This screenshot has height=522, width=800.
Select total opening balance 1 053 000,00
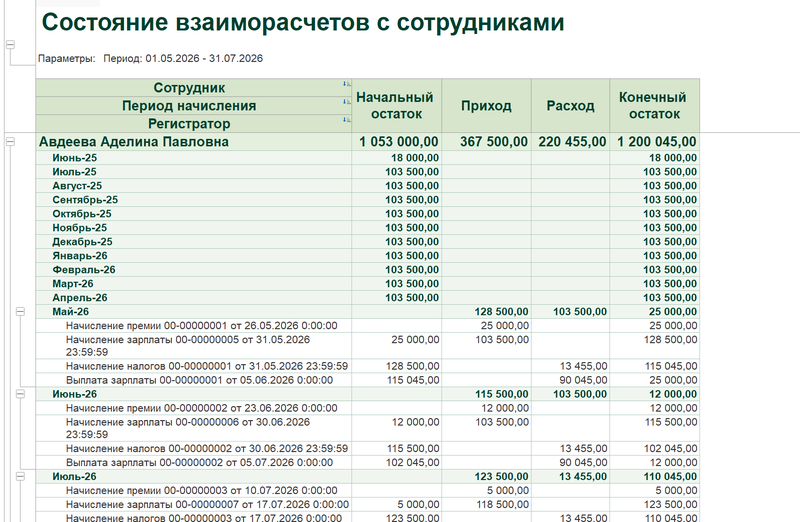coord(396,142)
